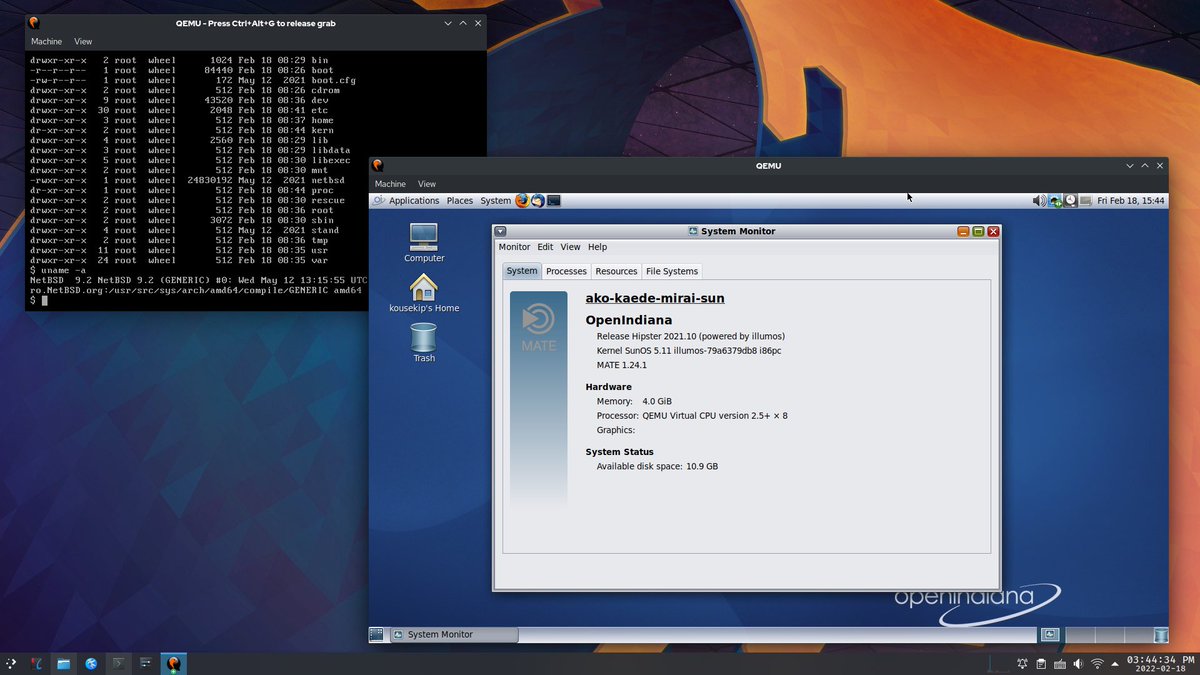Image resolution: width=1200 pixels, height=675 pixels.
Task: Click the trash applet in MATE bottom panel
Action: tap(1161, 634)
